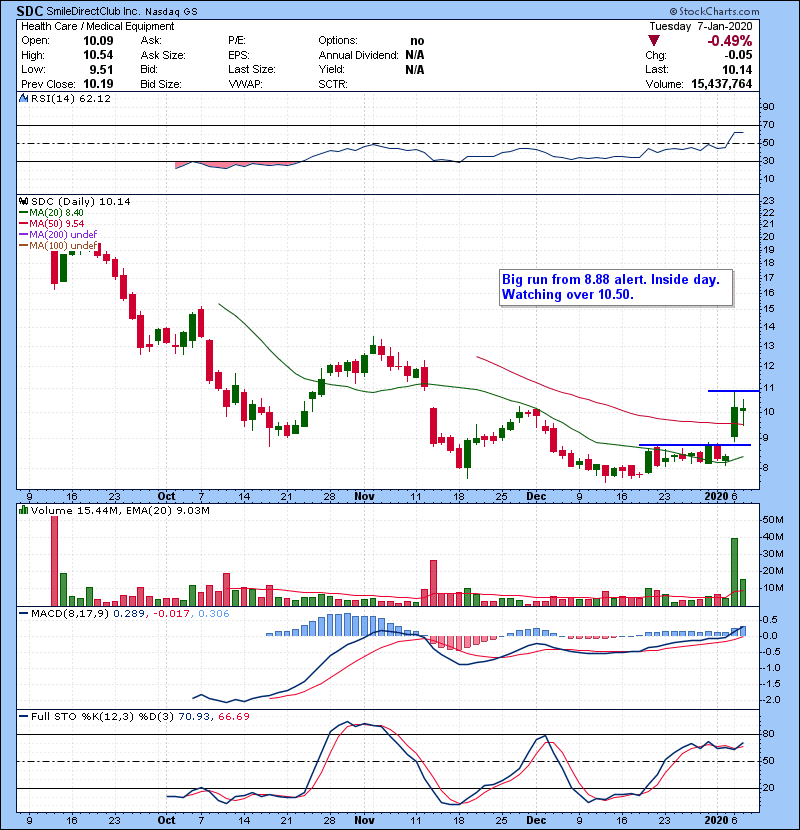Click the P/E label
Screen dimensions: 800x830
click(237, 41)
